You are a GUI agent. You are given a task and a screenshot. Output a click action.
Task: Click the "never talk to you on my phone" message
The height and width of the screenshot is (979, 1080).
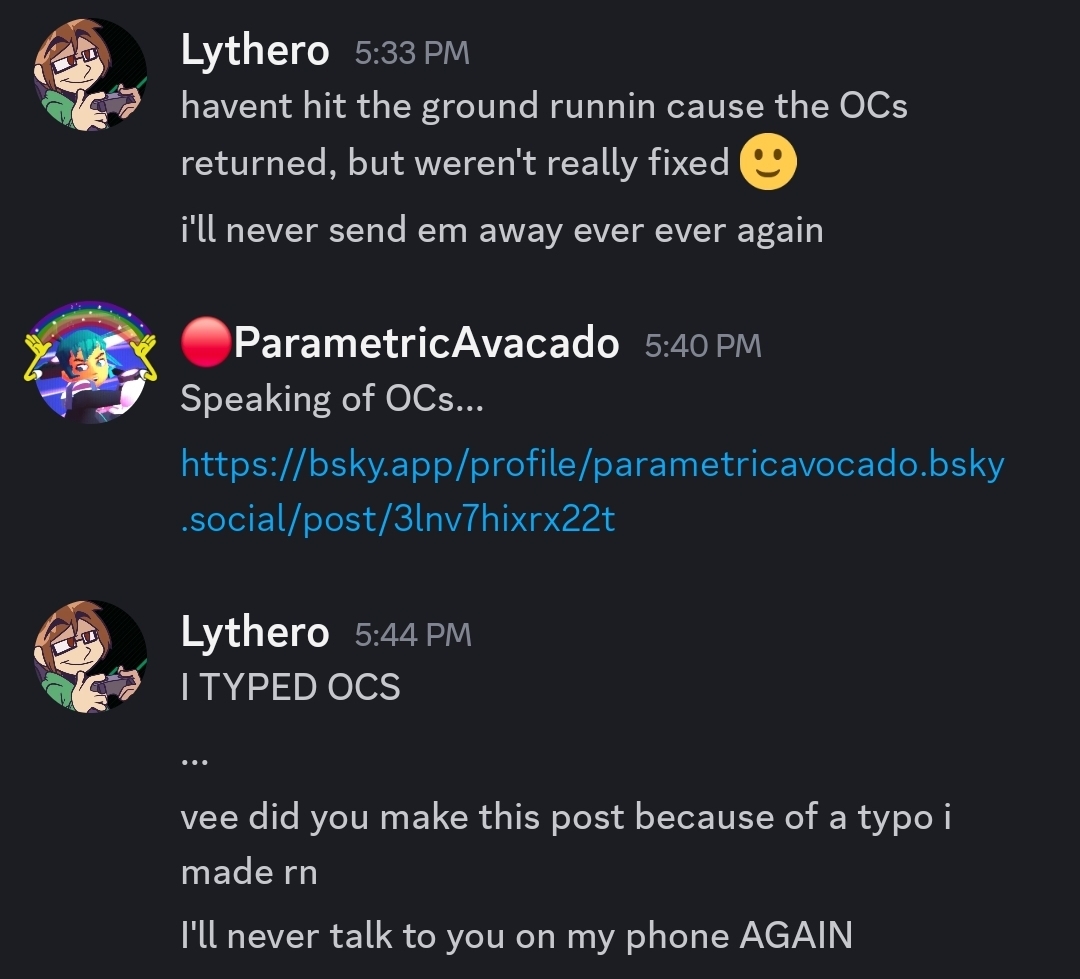tap(516, 935)
